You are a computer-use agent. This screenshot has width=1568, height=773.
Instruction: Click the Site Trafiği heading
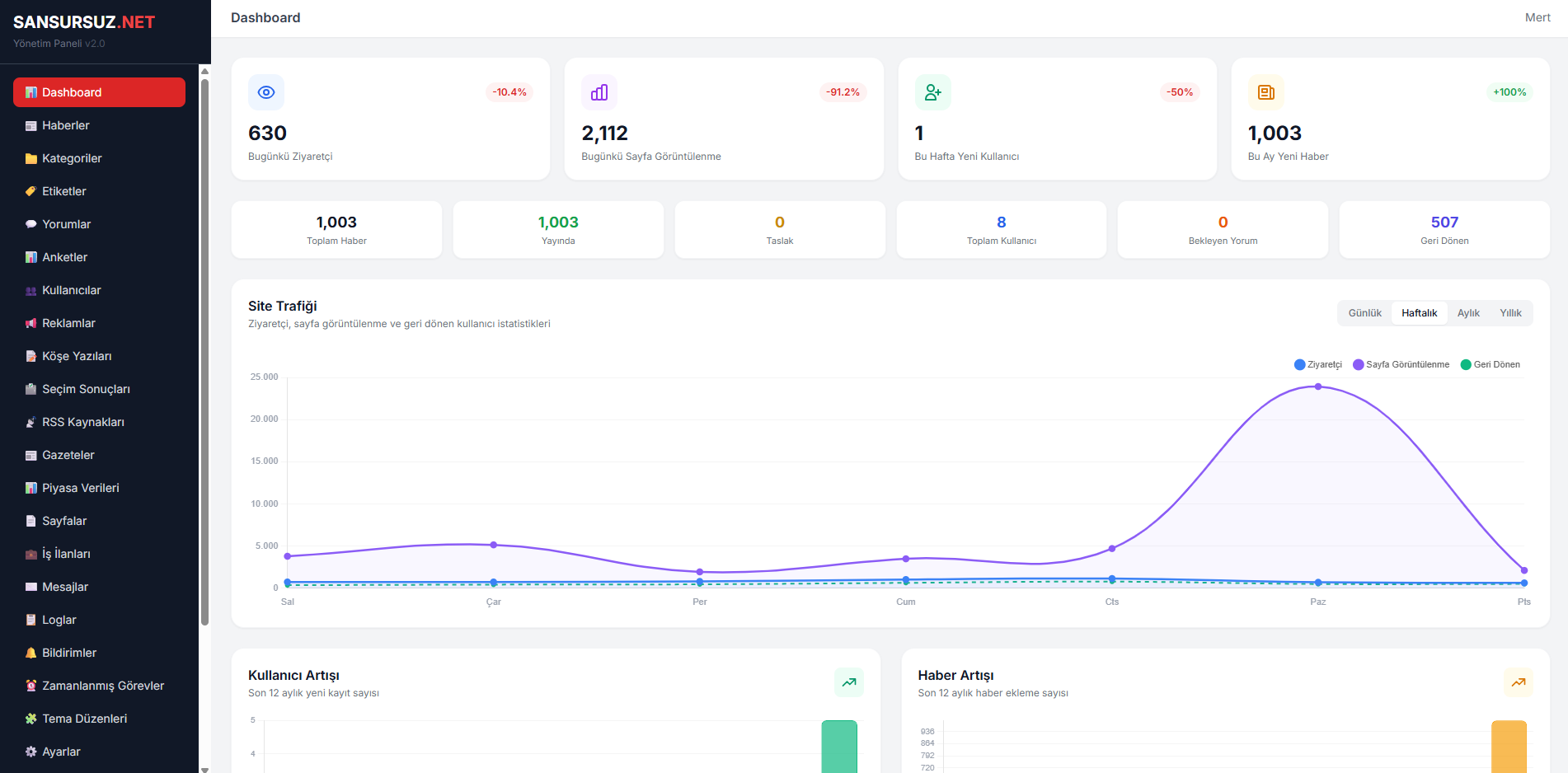[283, 307]
